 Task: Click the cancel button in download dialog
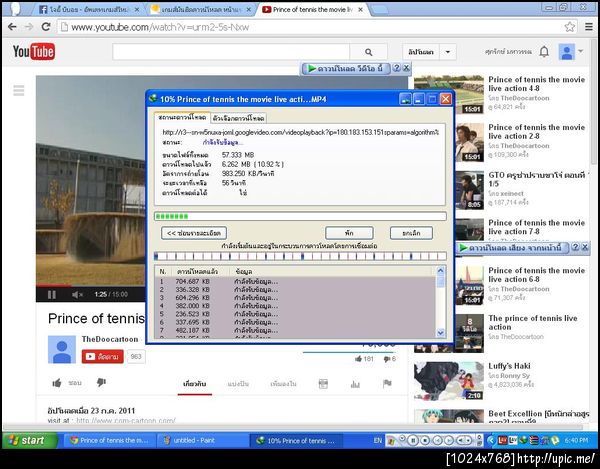click(411, 233)
